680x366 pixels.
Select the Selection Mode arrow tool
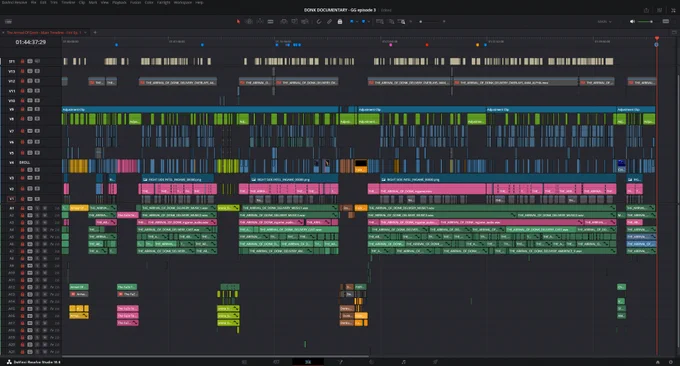click(238, 21)
